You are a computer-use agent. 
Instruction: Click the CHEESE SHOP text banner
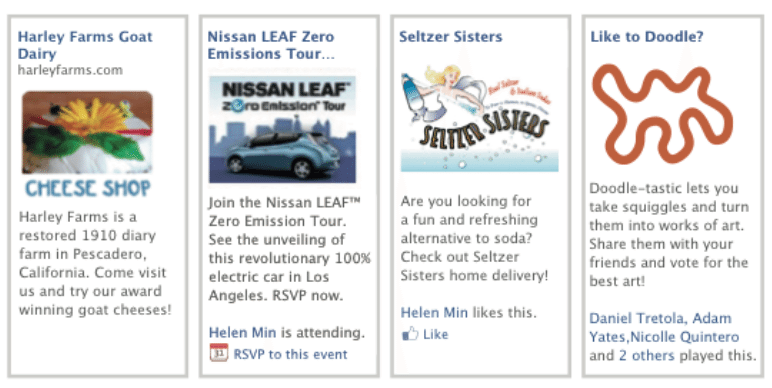[x=88, y=188]
